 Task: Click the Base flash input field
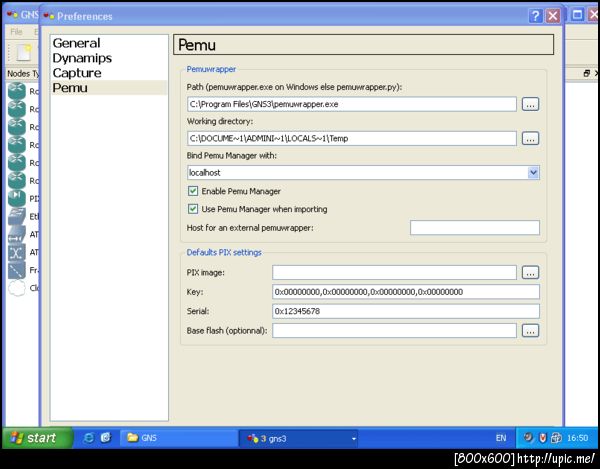pos(394,331)
